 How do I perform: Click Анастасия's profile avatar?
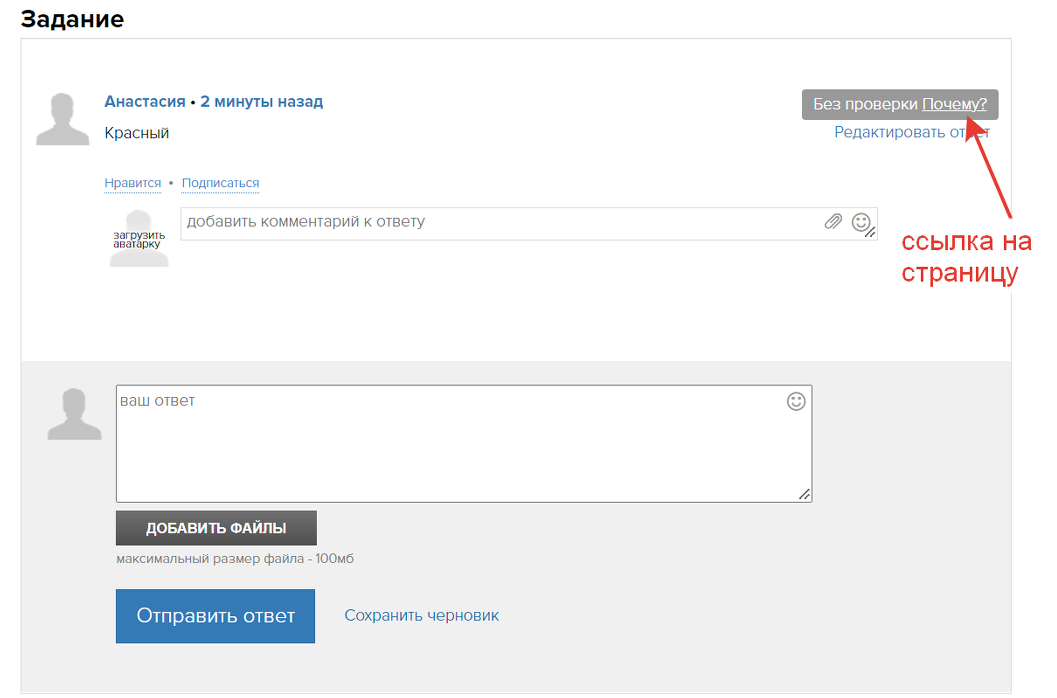click(x=62, y=119)
